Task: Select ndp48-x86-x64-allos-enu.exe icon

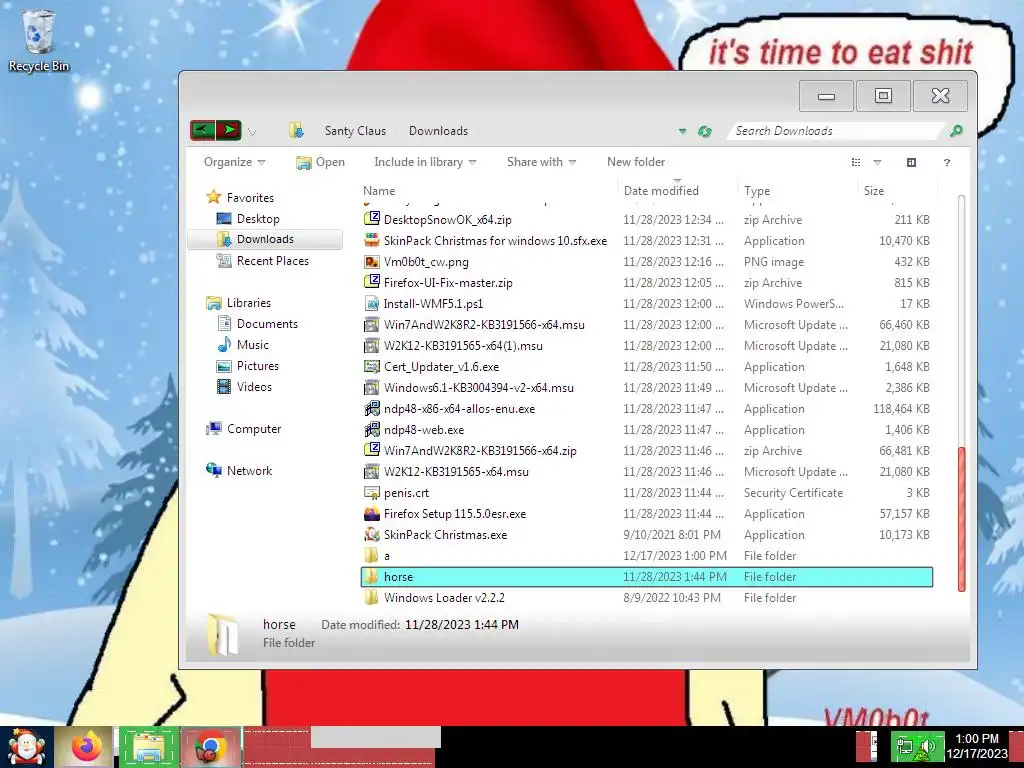Action: pyautogui.click(x=372, y=408)
